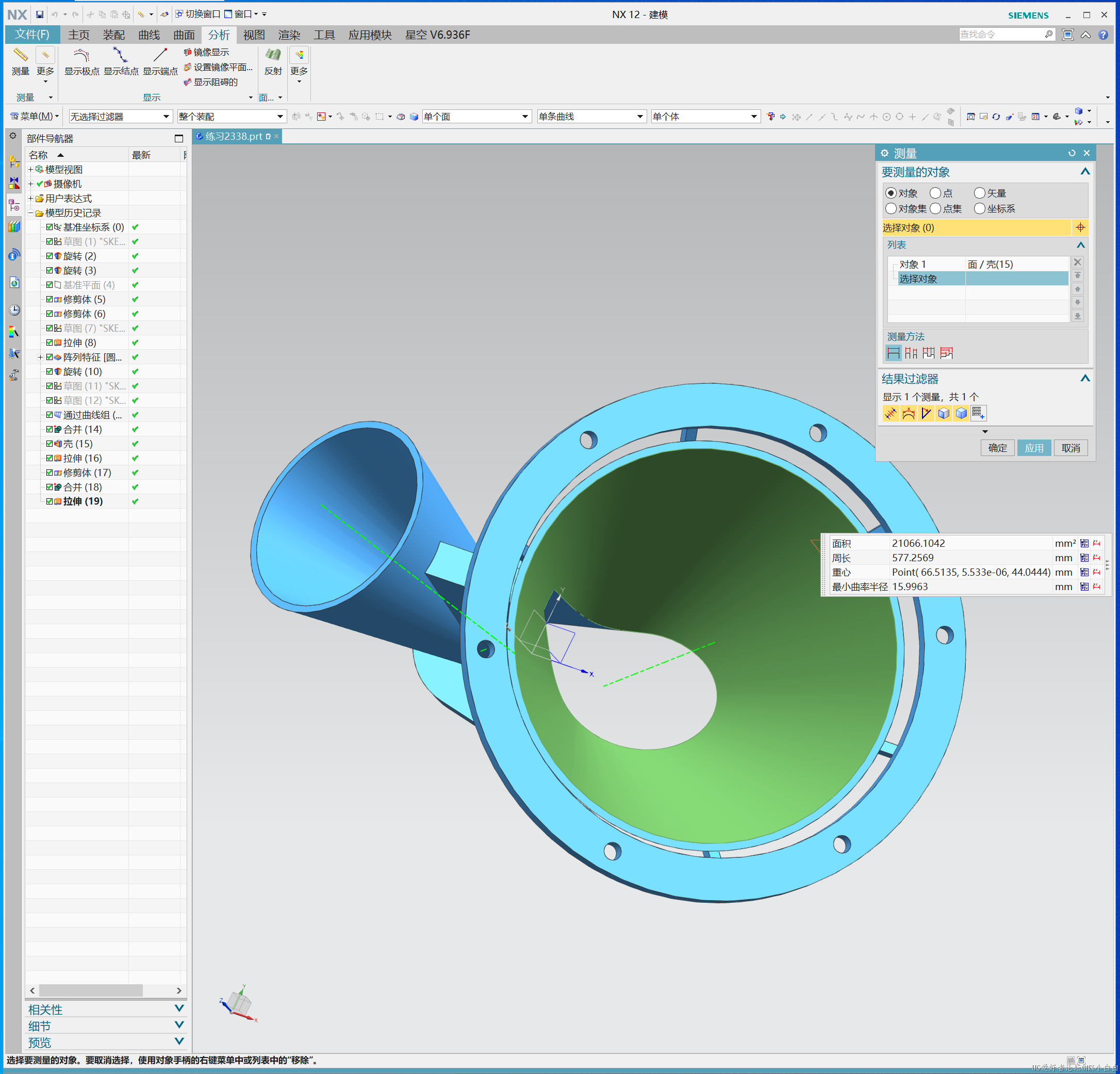1120x1074 pixels.
Task: Expand the 相关性 panel
Action: pyautogui.click(x=179, y=1009)
